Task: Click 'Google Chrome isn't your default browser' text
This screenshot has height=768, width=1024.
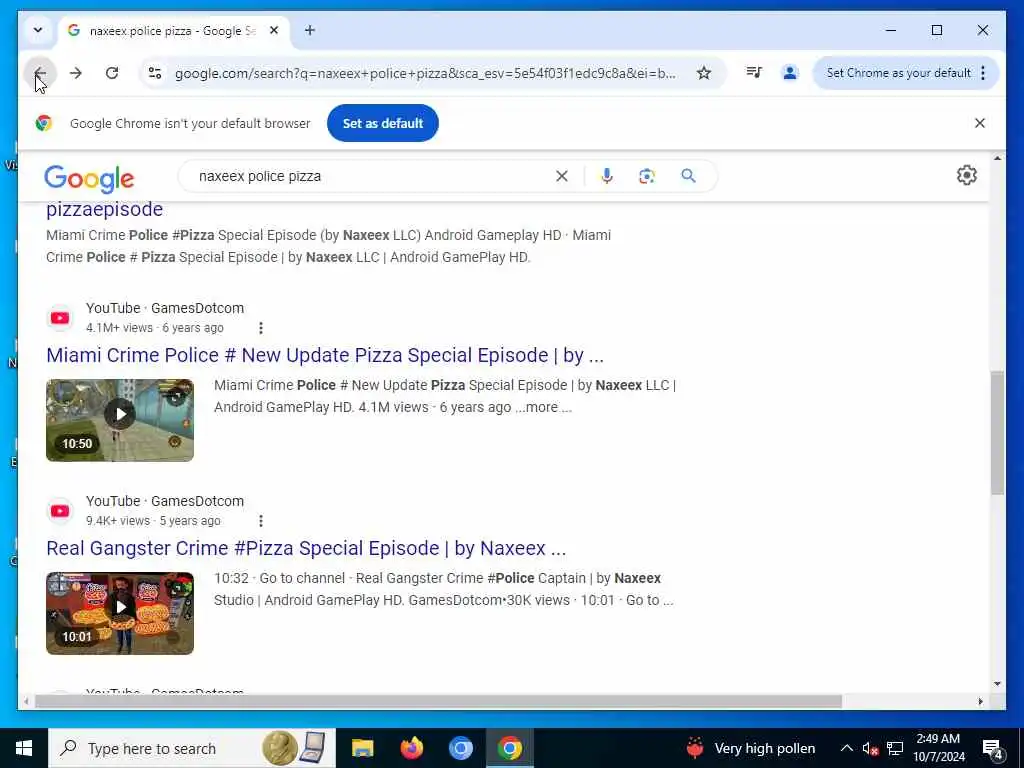Action: coord(190,123)
